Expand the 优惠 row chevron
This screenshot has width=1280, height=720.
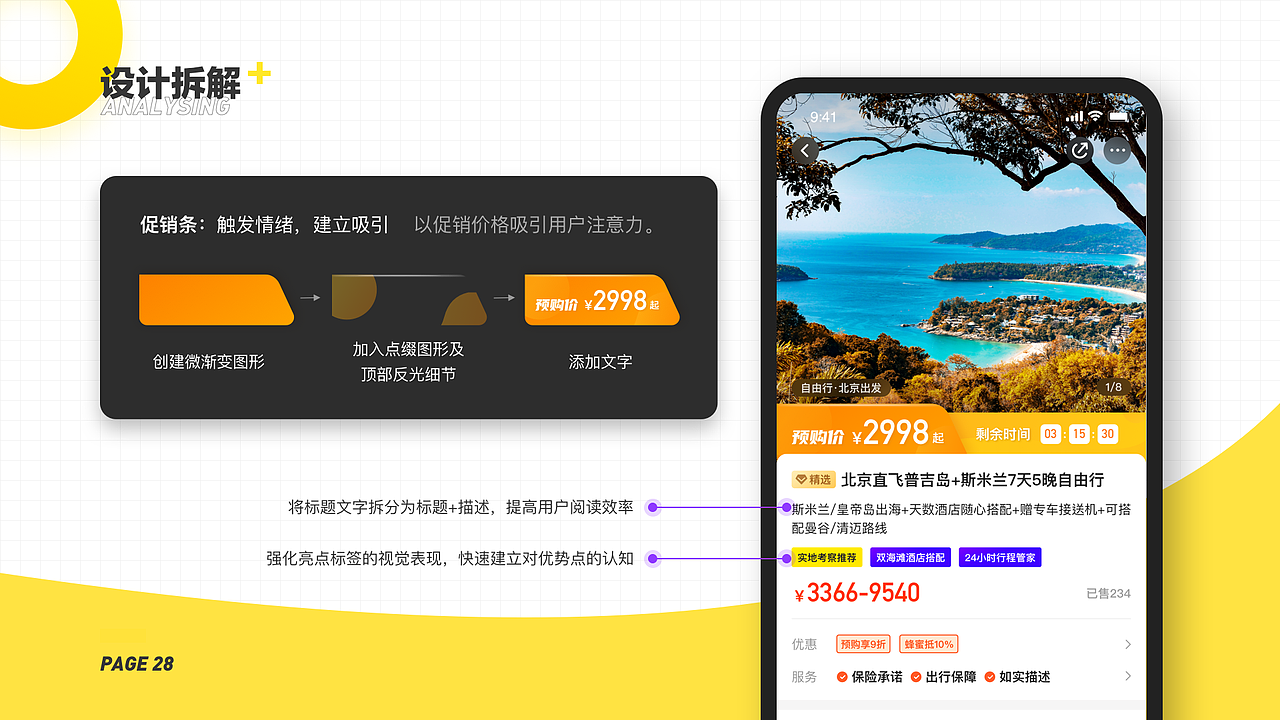pyautogui.click(x=1127, y=645)
